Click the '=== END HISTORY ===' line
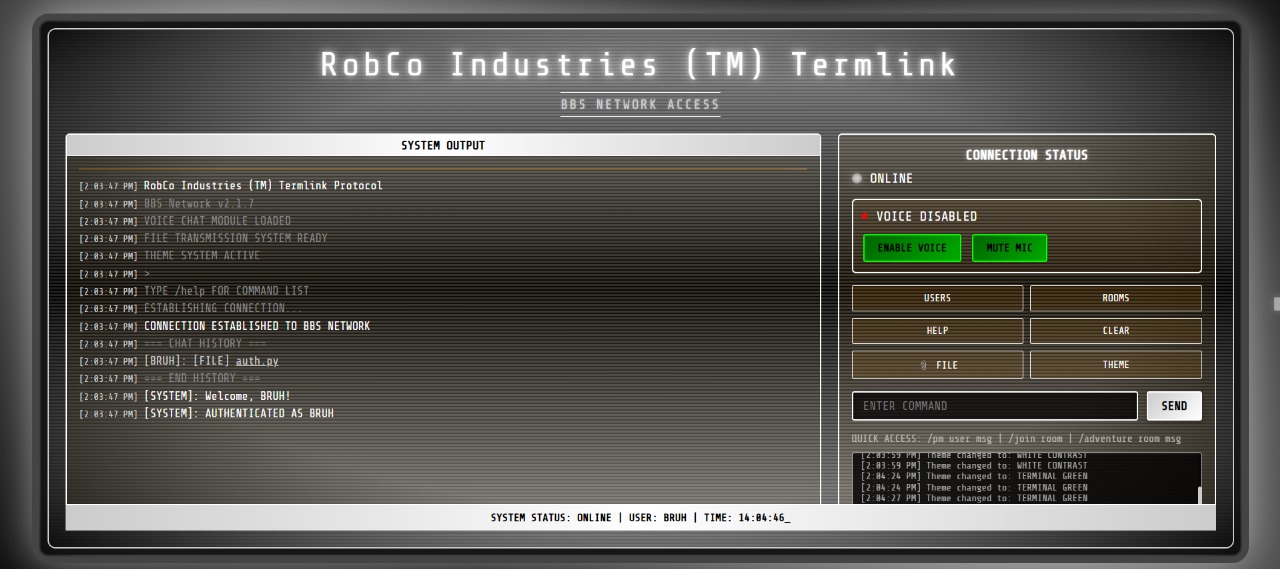Image resolution: width=1280 pixels, height=569 pixels. [202, 378]
